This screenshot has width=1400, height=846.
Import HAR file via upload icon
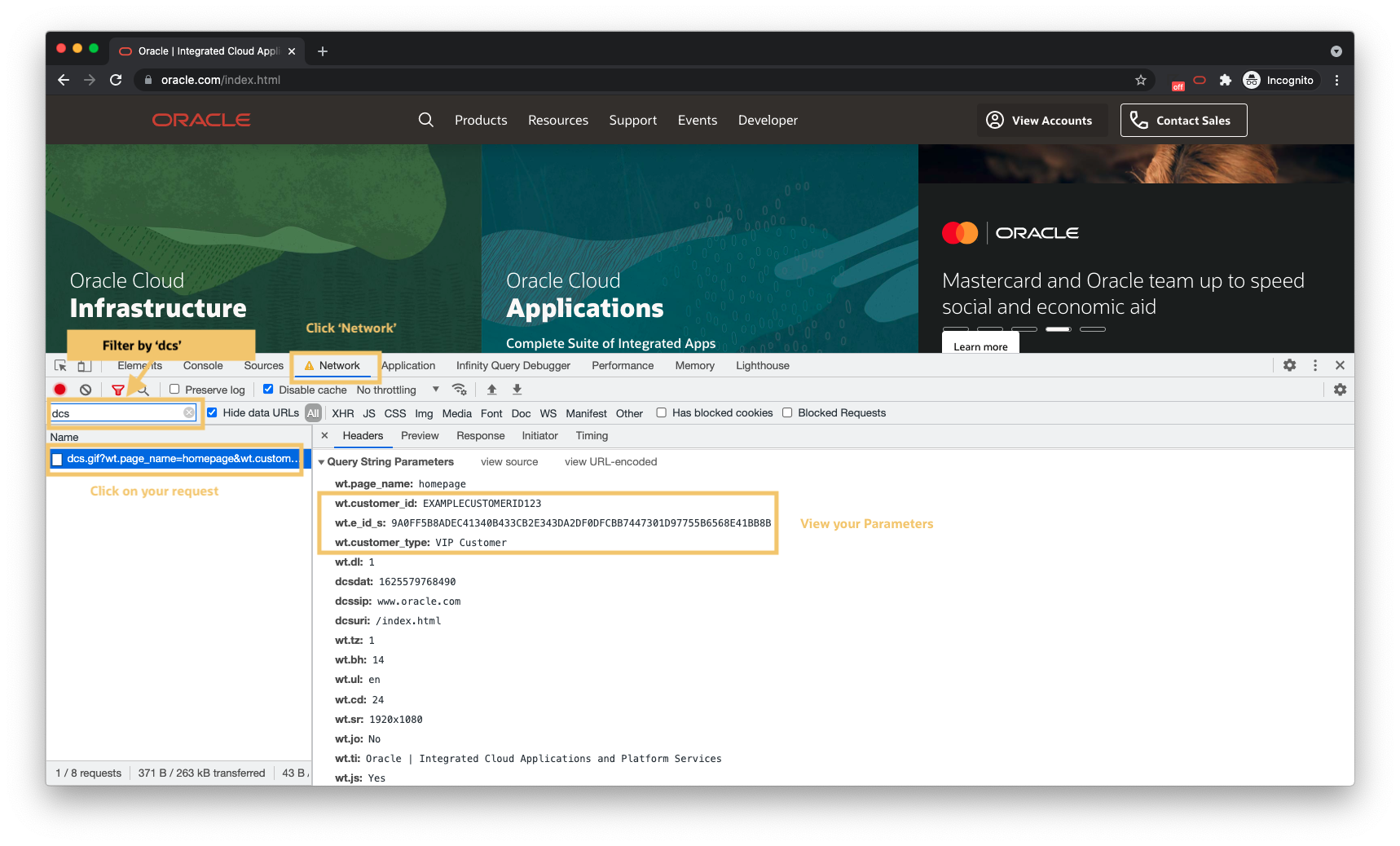pos(491,390)
